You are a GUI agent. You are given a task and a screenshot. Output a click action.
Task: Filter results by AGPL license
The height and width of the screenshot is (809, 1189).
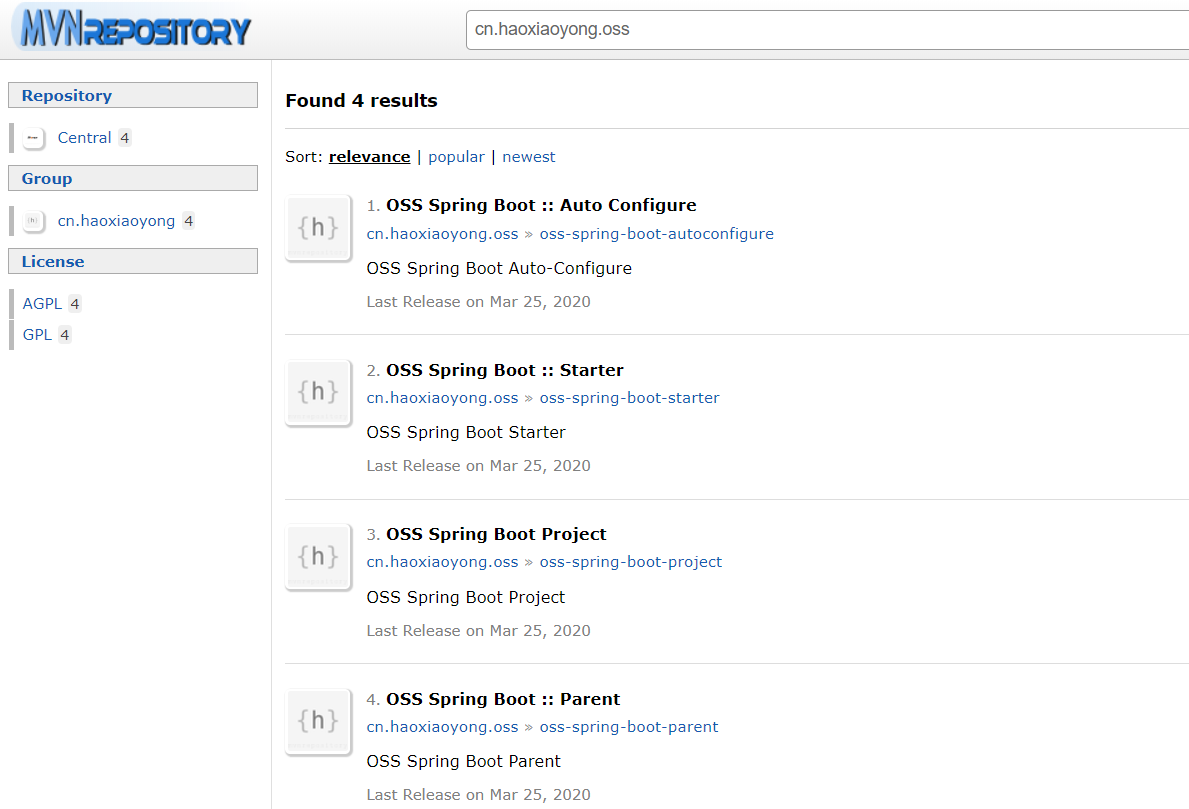[42, 303]
